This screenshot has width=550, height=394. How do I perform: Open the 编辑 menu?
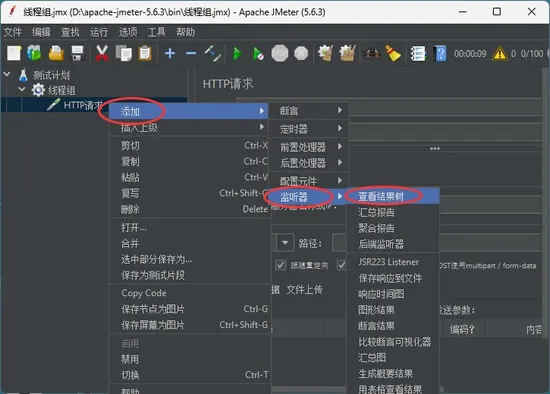tap(41, 32)
